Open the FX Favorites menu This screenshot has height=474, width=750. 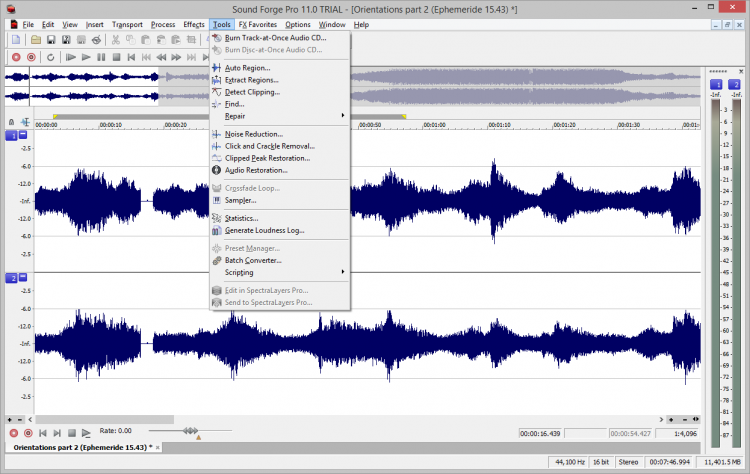click(x=257, y=23)
